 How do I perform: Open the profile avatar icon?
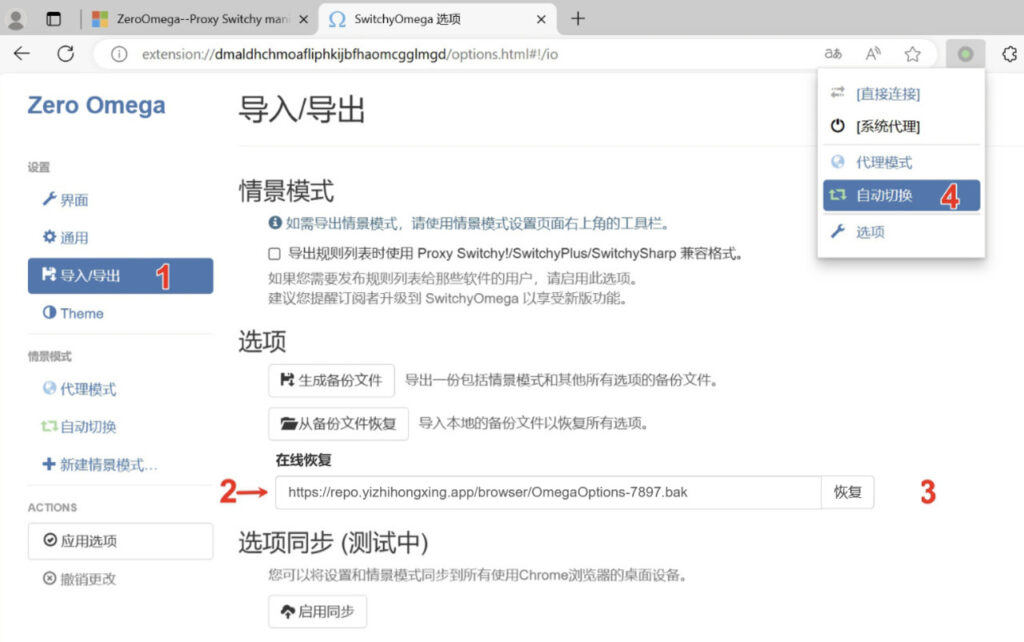coord(16,19)
